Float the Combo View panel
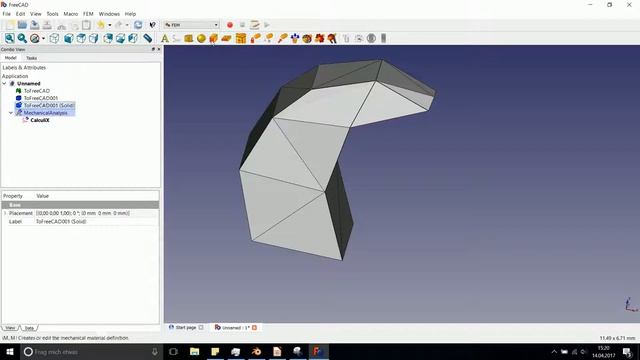 click(153, 49)
